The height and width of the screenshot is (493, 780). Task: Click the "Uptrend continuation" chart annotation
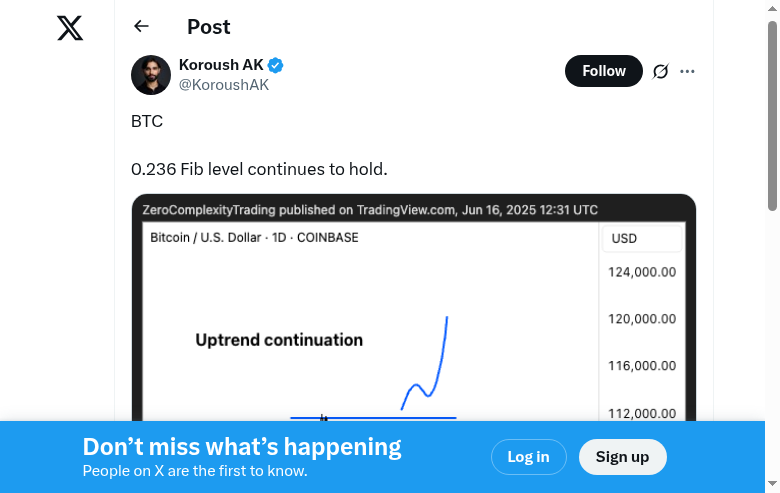coord(279,340)
